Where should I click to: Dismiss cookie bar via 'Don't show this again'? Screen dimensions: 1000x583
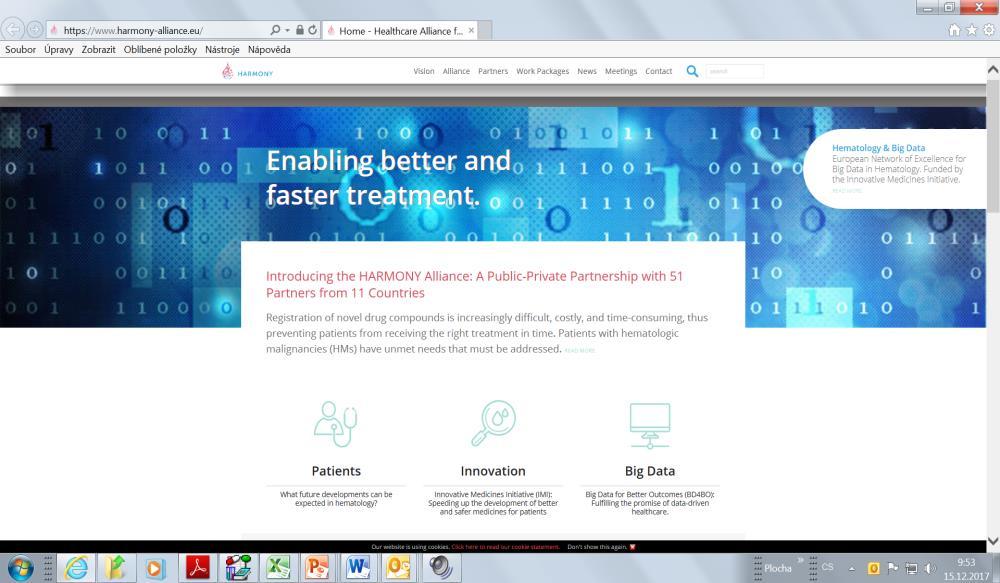pyautogui.click(x=601, y=547)
